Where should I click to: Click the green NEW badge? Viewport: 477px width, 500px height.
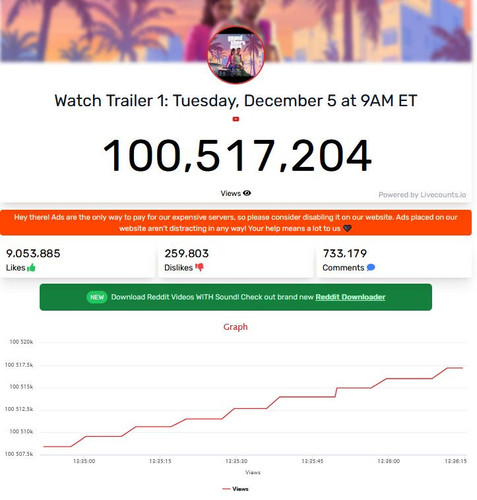97,297
